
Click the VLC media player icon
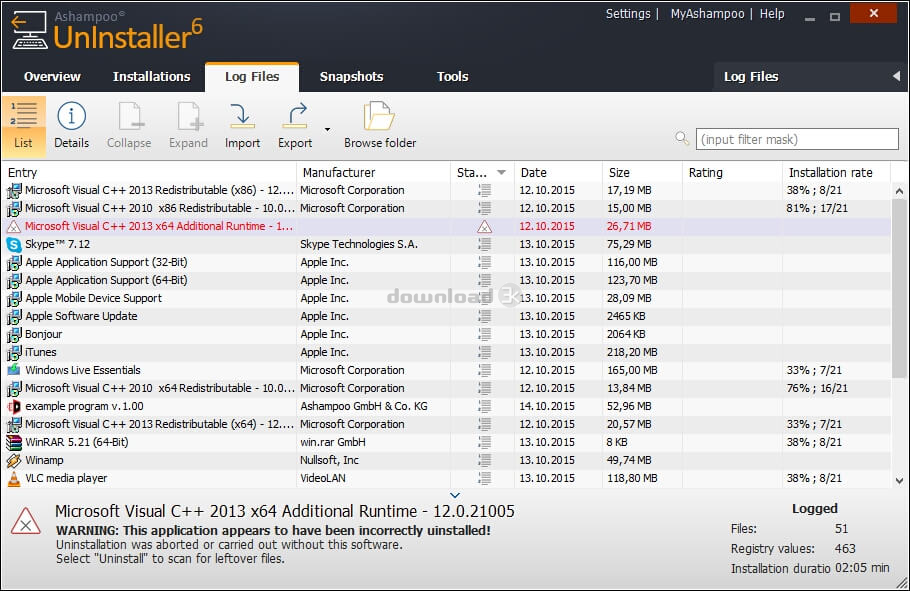[x=12, y=478]
